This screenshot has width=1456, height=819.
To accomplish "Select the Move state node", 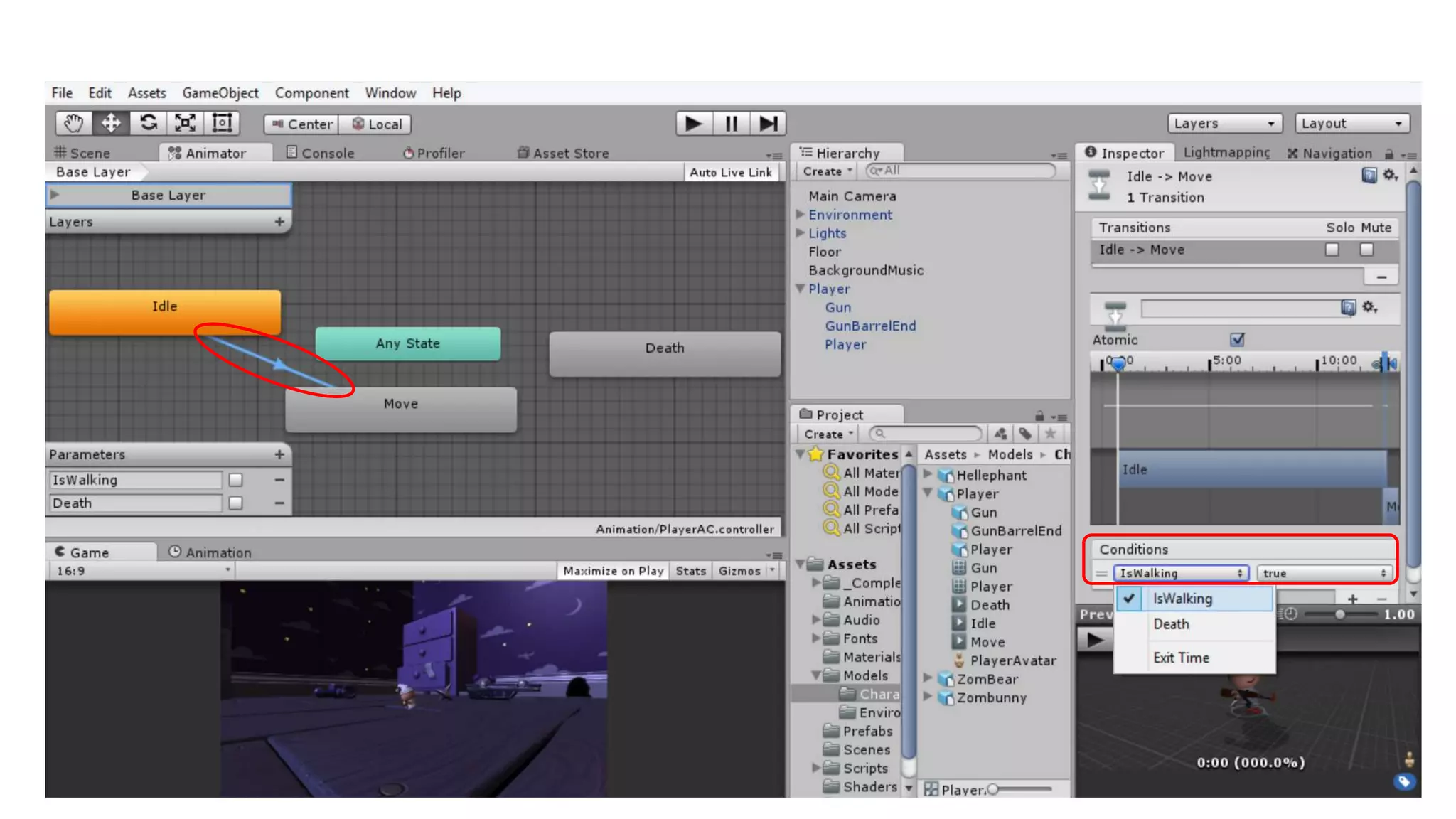I will 401,409.
